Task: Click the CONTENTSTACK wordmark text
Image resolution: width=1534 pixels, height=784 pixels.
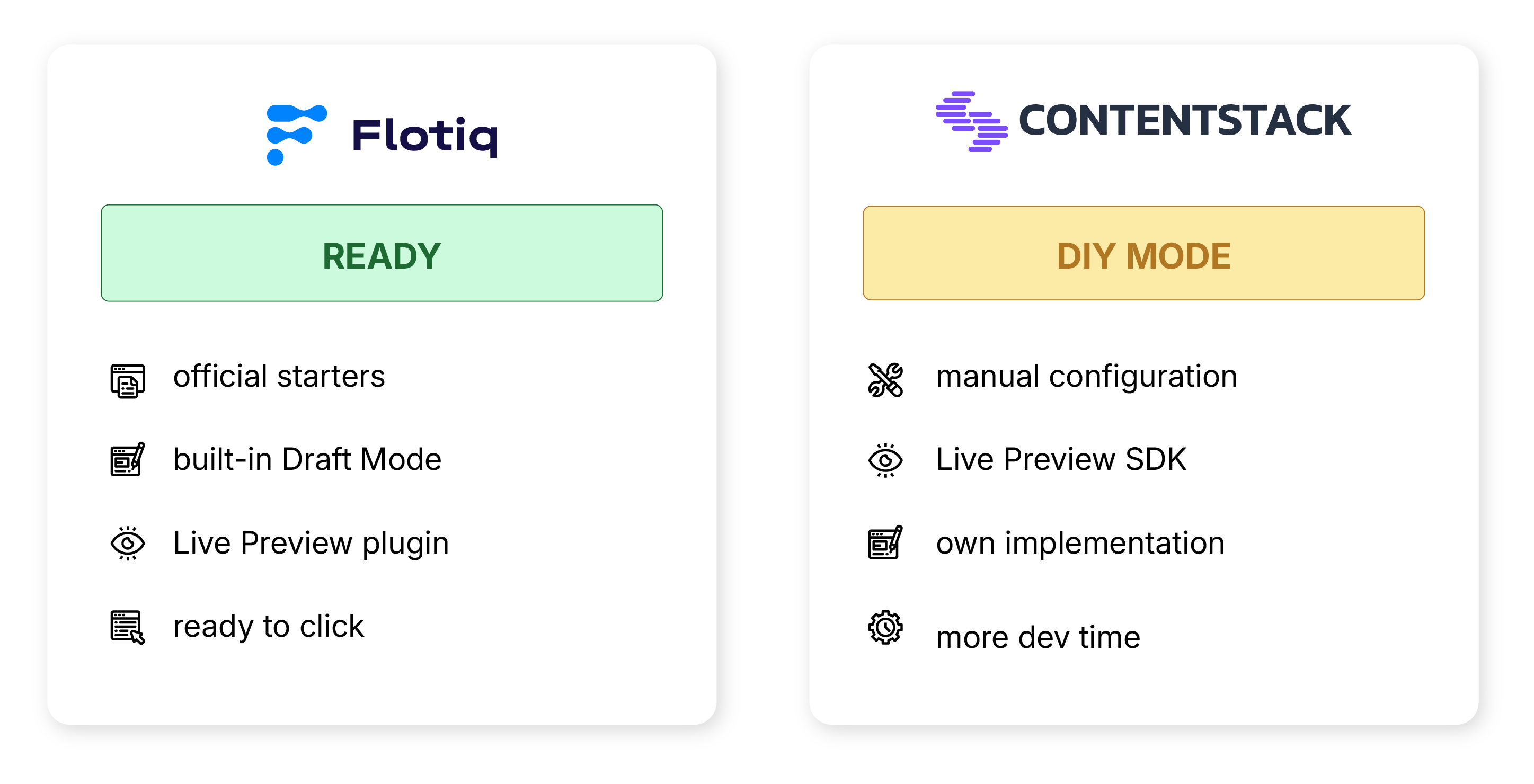Action: coord(1184,121)
